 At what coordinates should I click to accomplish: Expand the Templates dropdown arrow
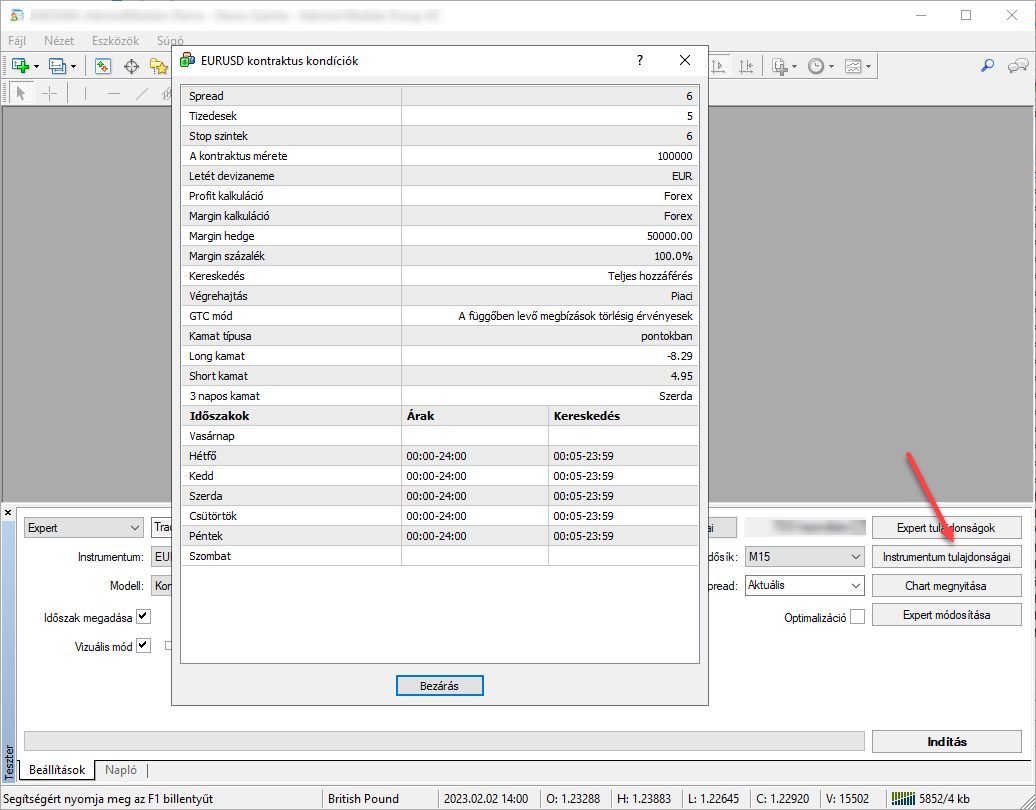coord(868,67)
